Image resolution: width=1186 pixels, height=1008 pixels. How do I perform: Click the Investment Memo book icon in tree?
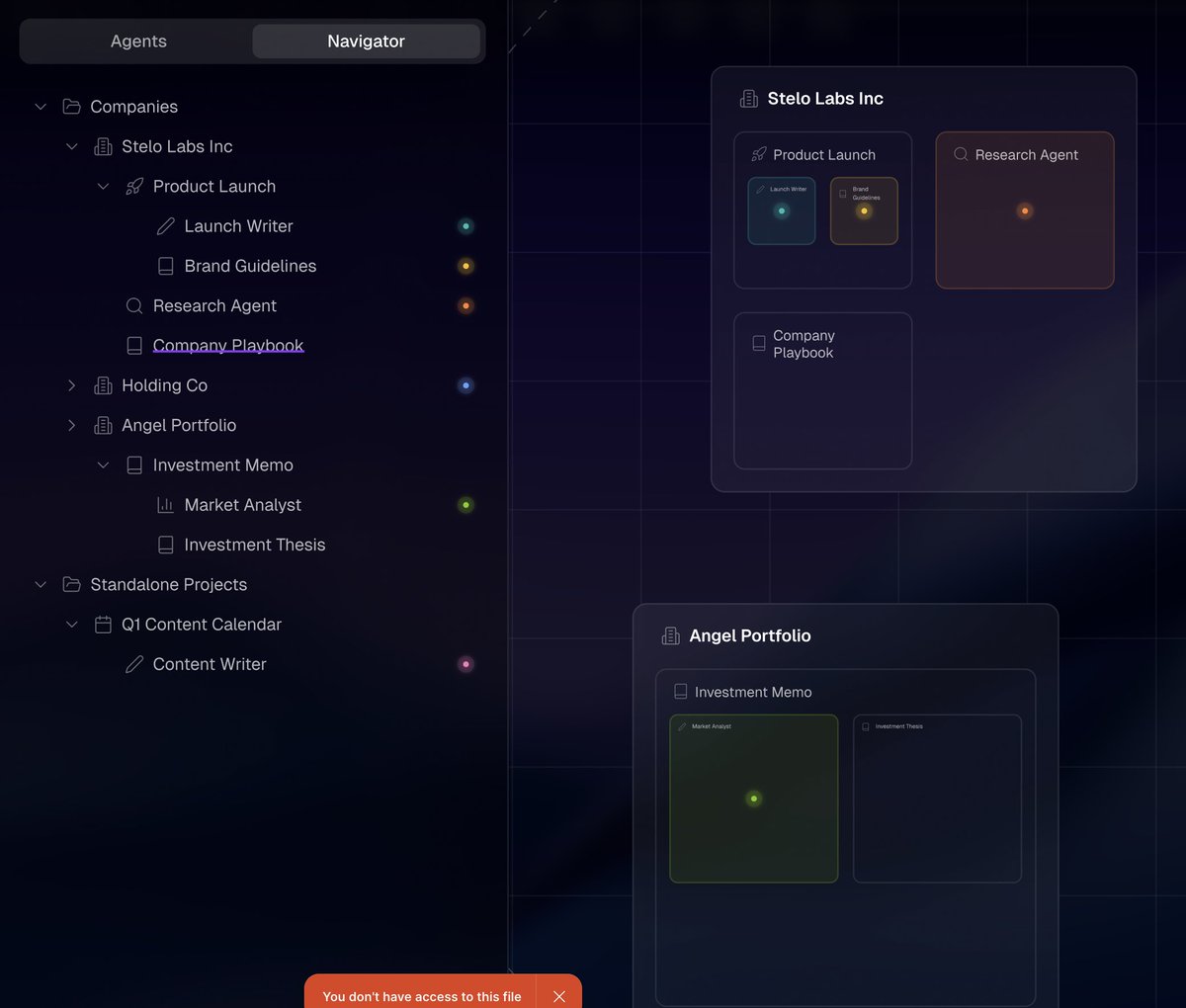(x=134, y=464)
